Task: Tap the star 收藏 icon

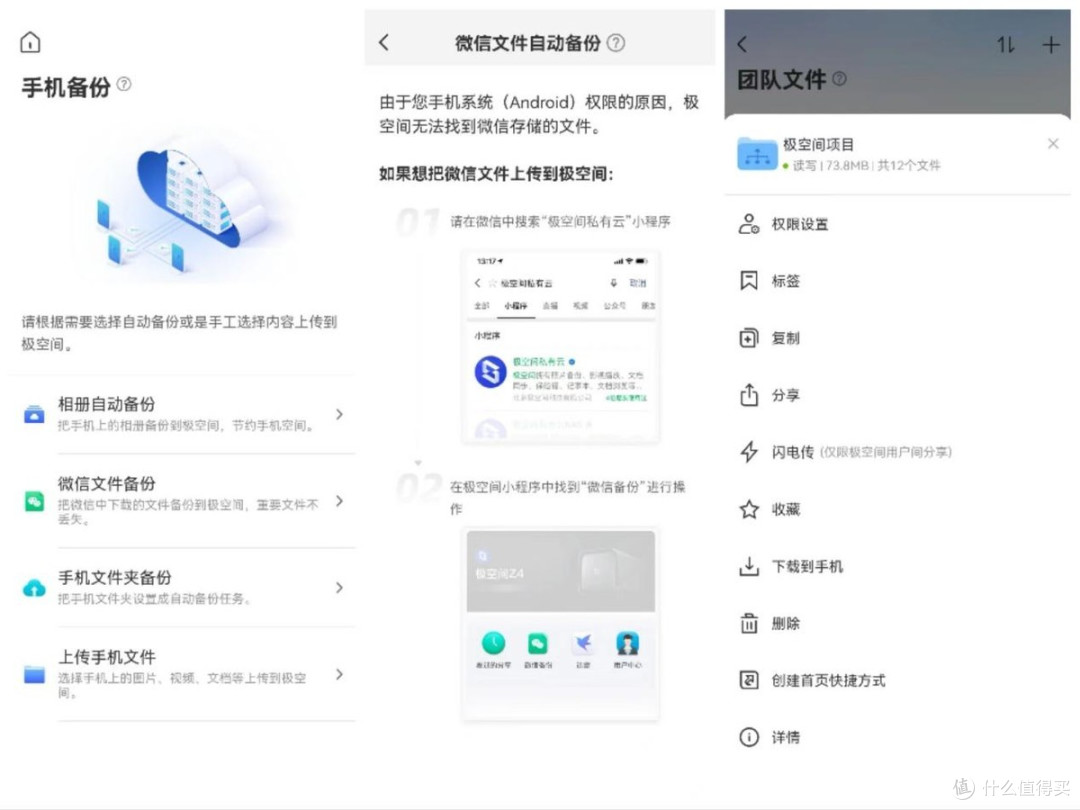Action: click(x=749, y=509)
